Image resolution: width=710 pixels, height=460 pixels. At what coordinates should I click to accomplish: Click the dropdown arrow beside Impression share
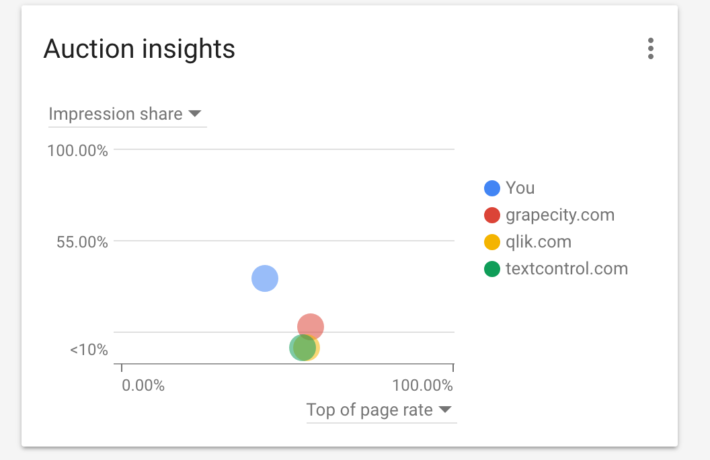coord(195,114)
